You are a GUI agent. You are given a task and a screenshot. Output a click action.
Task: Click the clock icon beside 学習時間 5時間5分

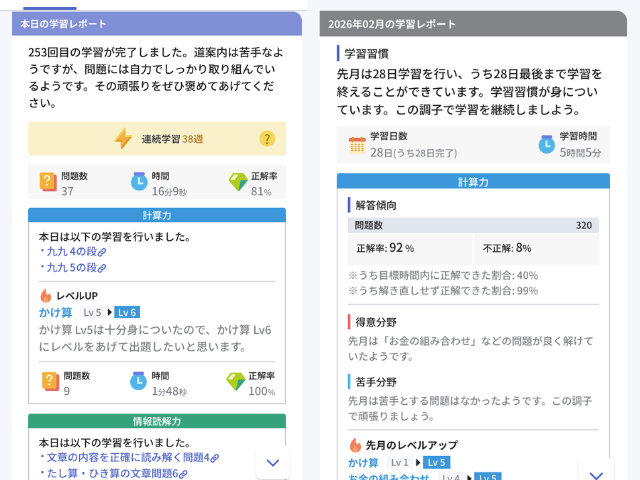point(546,144)
